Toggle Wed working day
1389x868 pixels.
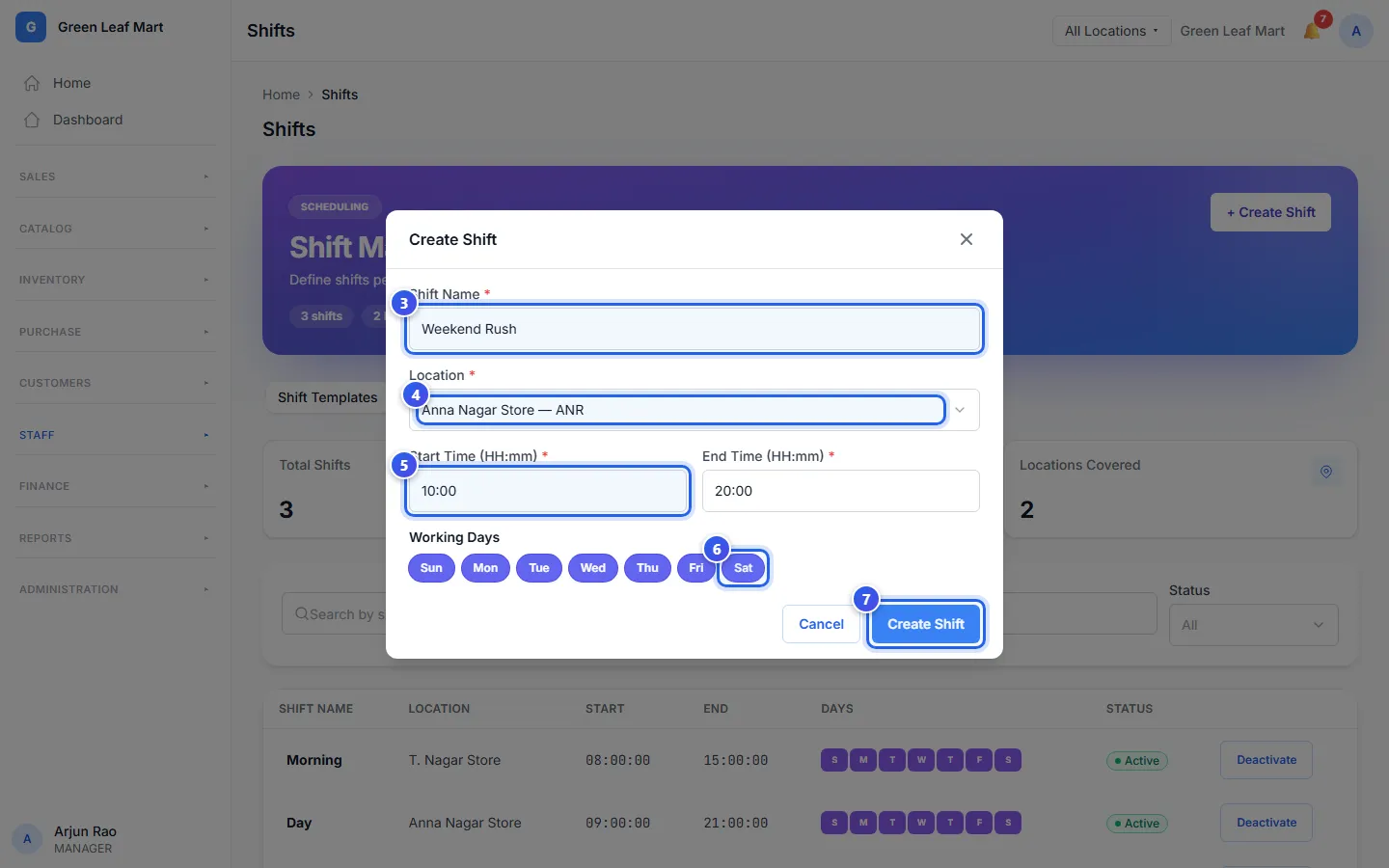coord(593,568)
